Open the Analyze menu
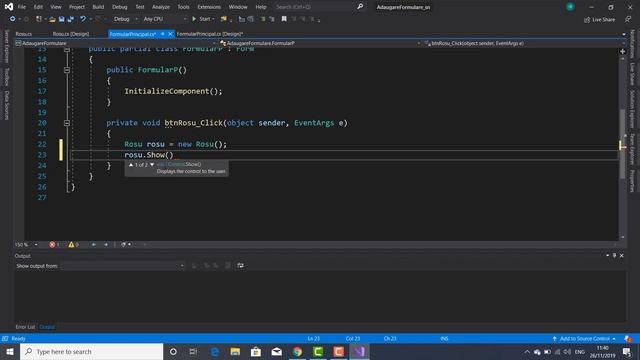640x360 pixels. [161, 7]
